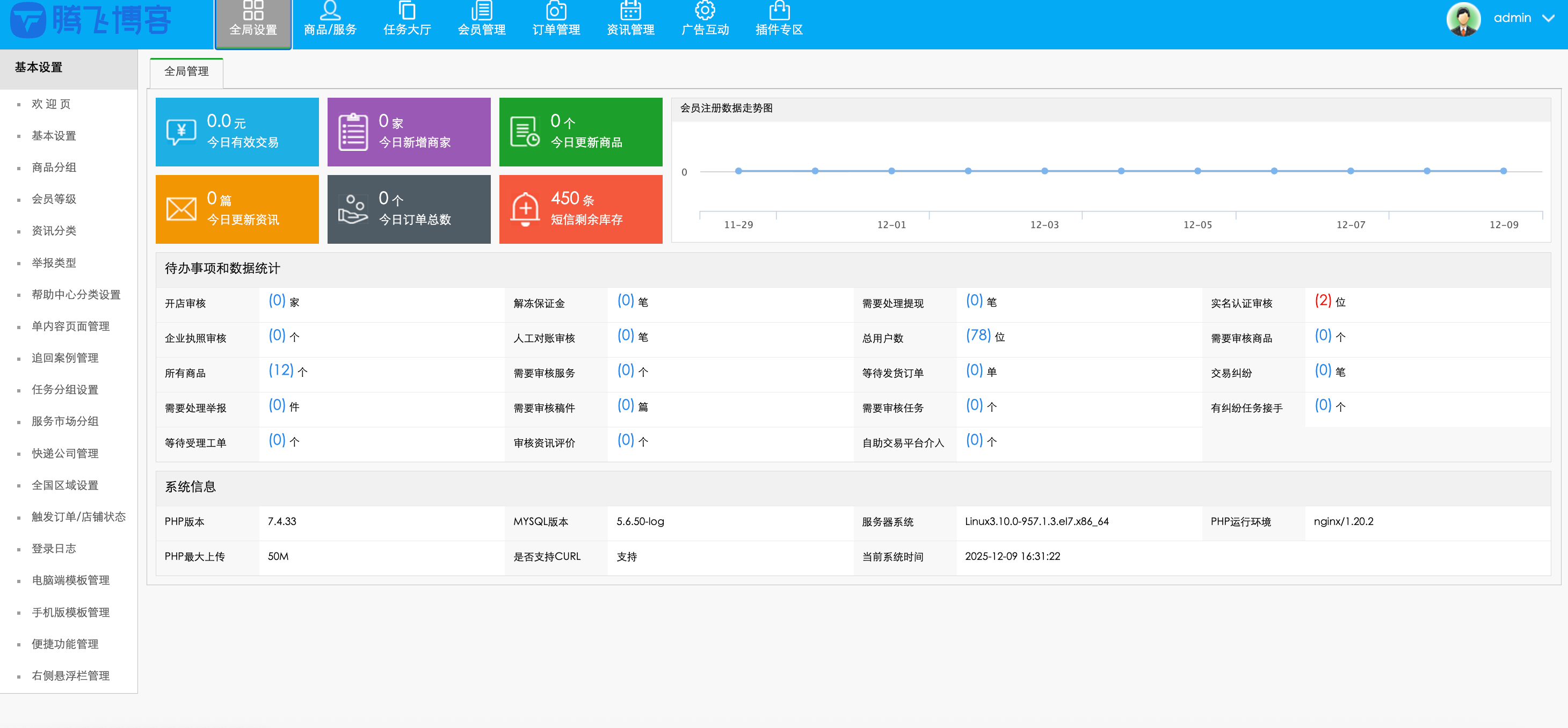Open 快递公司管理 in the sidebar

click(64, 453)
